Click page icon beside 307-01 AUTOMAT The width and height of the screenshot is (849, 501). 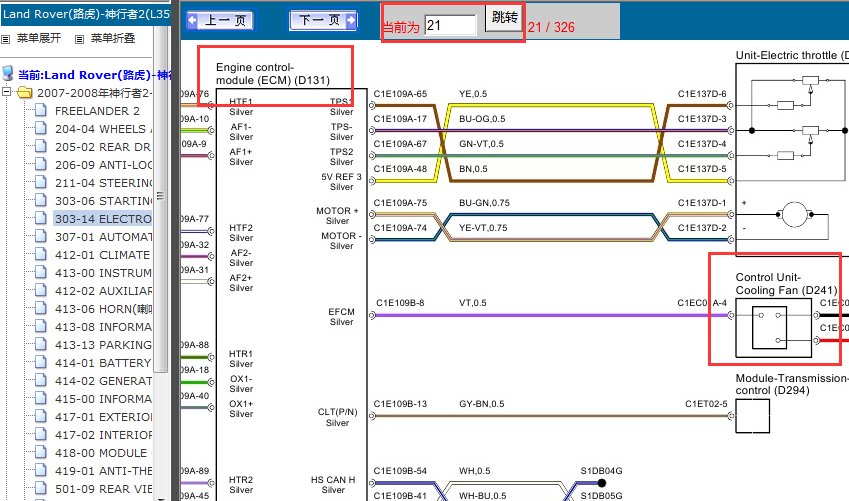[41, 236]
